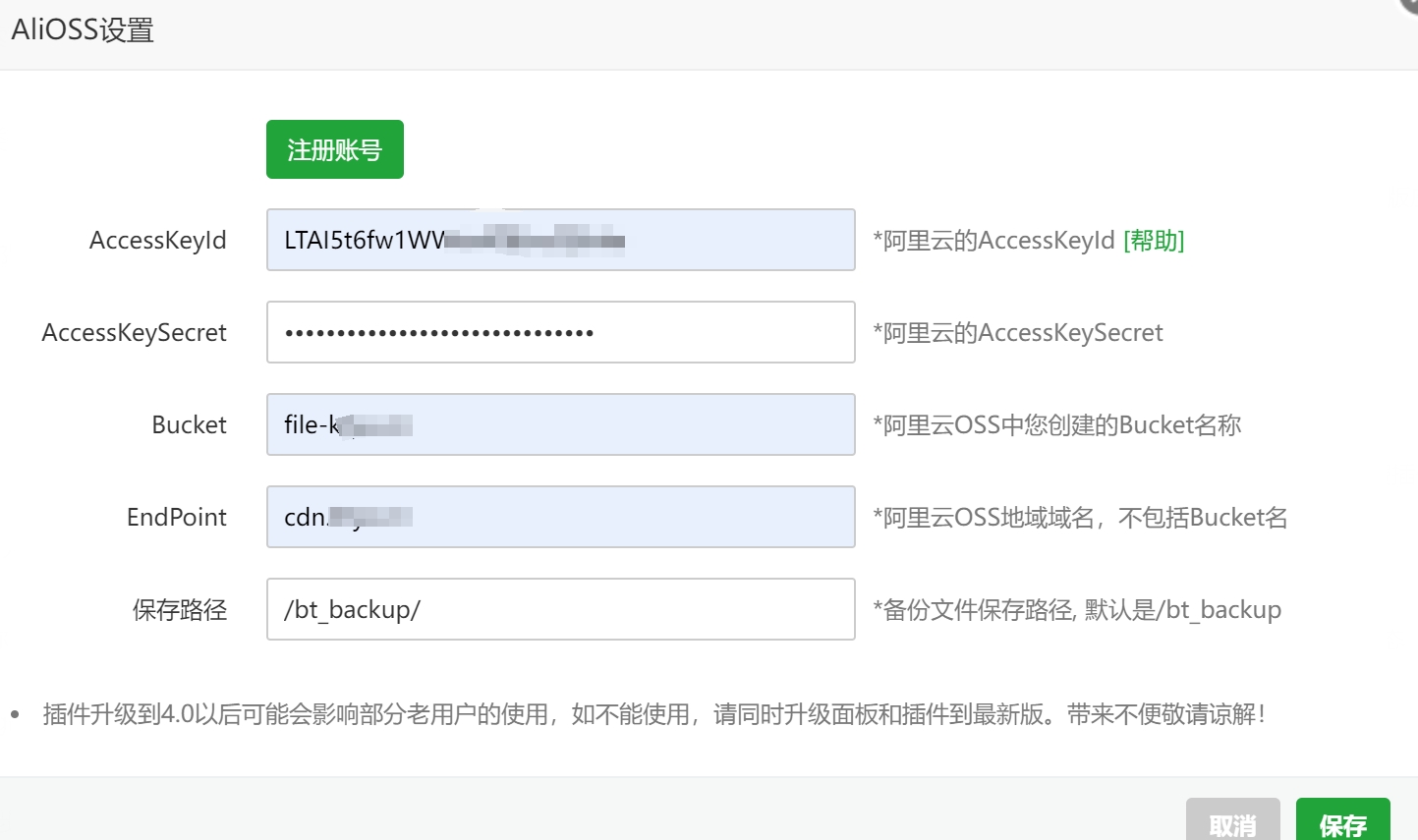Cancel with the 取消 button
Image resolution: width=1418 pixels, height=840 pixels.
click(1232, 821)
